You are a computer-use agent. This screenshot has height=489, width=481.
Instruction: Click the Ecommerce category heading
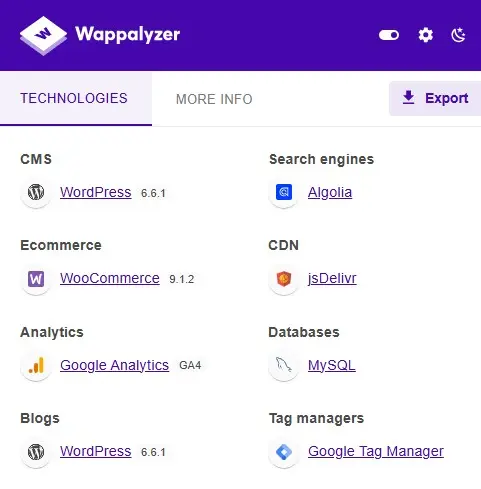tap(61, 245)
